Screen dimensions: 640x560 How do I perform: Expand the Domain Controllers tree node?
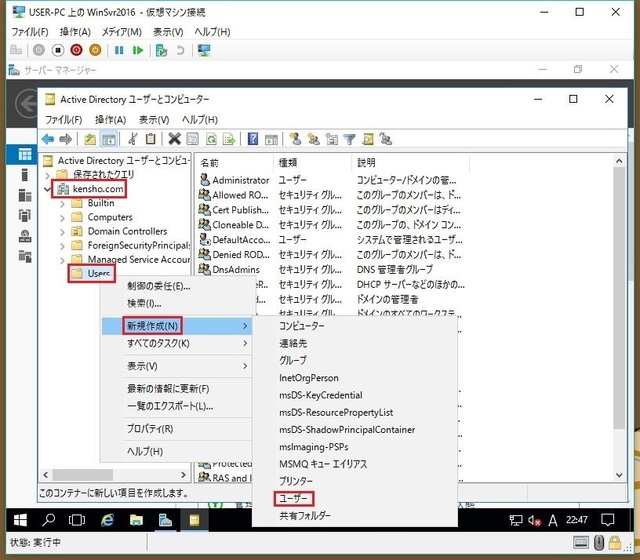point(62,231)
